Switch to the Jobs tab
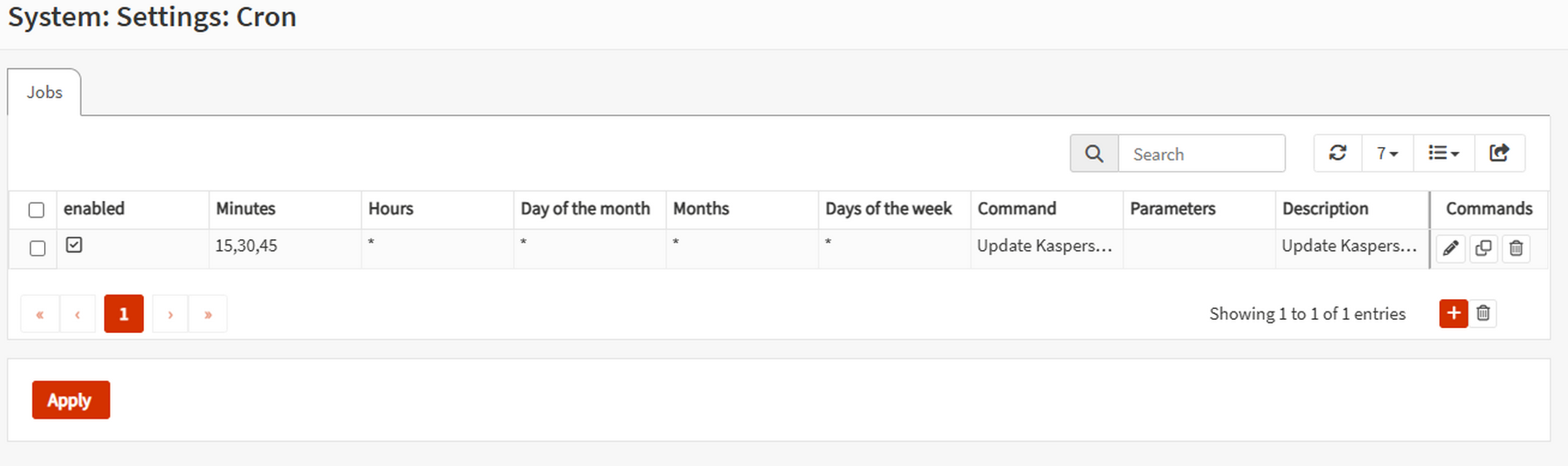 [44, 92]
